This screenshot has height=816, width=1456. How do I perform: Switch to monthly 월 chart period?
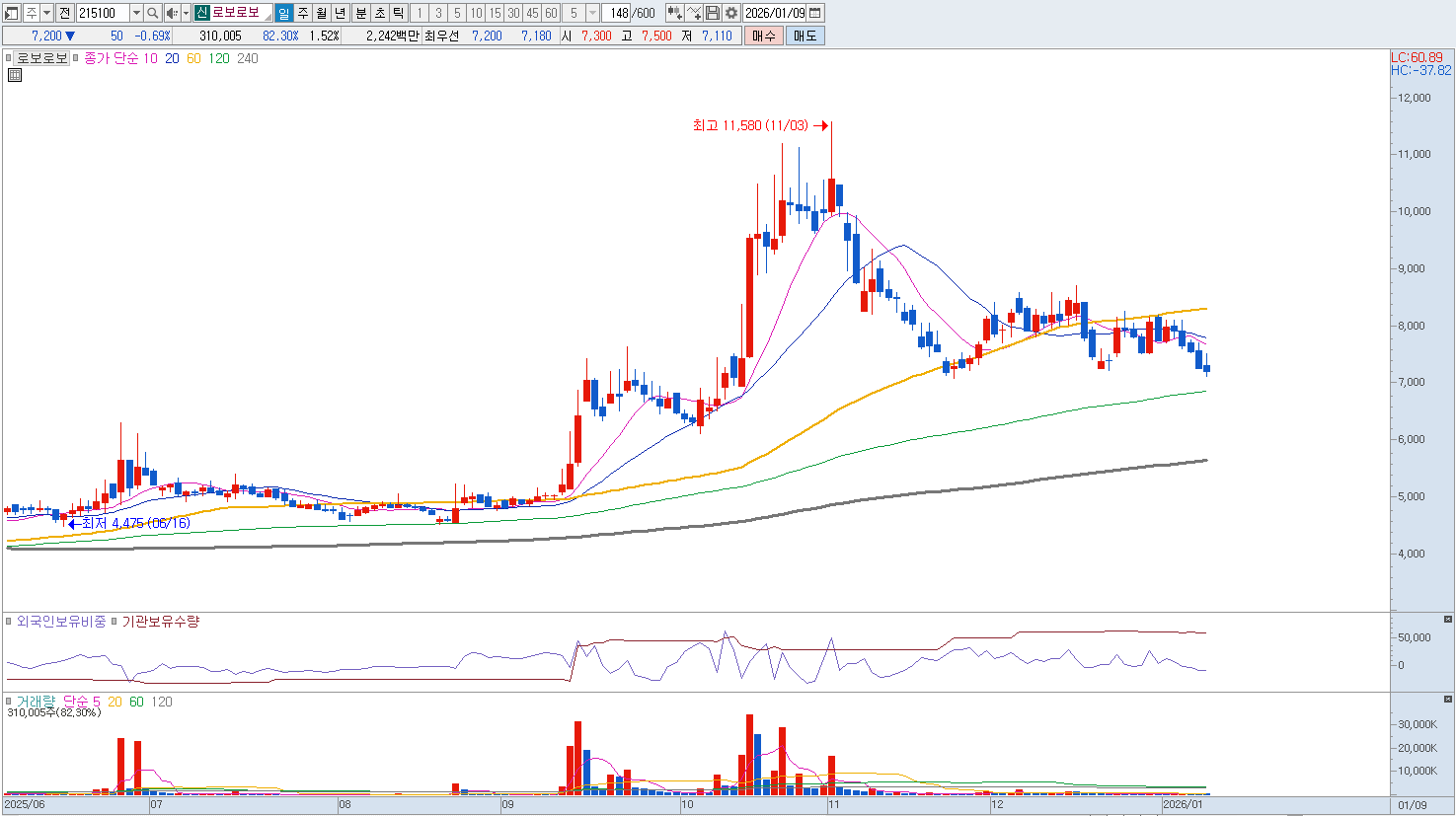tap(322, 13)
